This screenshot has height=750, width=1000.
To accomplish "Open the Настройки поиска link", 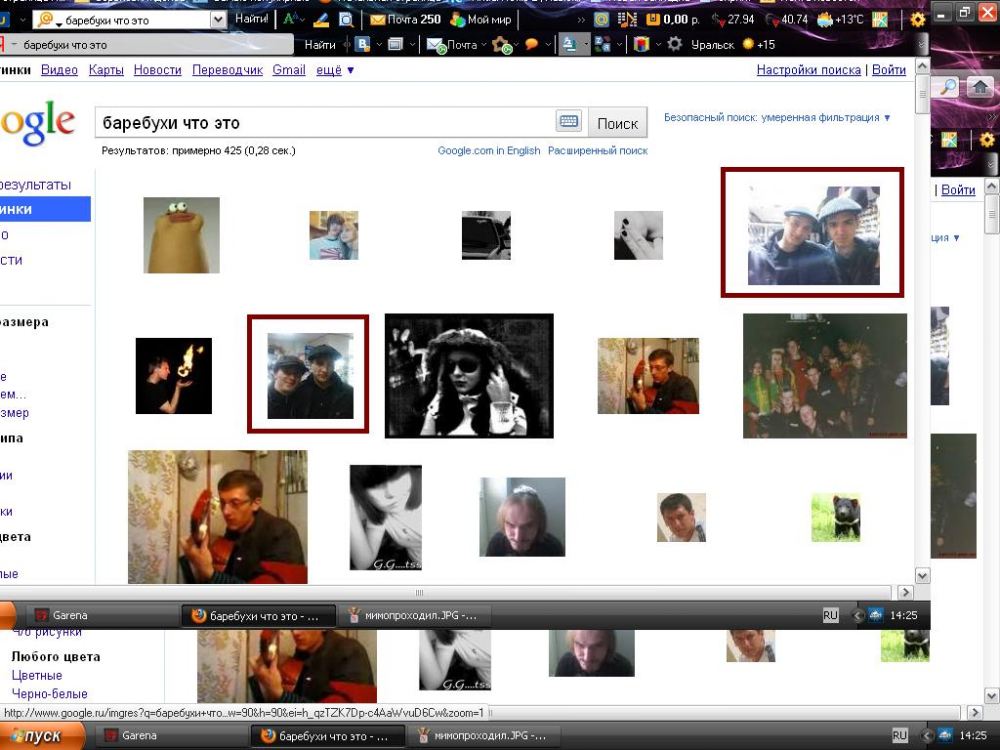I will point(808,70).
